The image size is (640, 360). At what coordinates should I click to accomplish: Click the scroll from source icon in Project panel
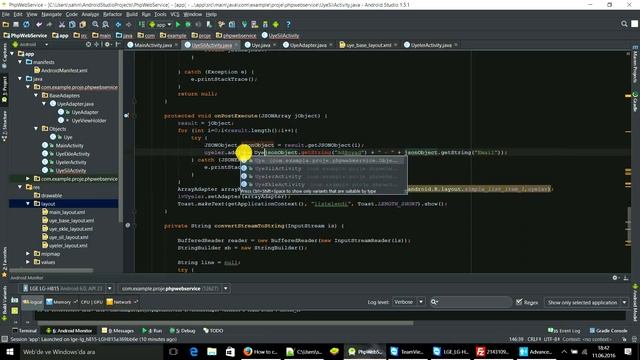coord(88,44)
